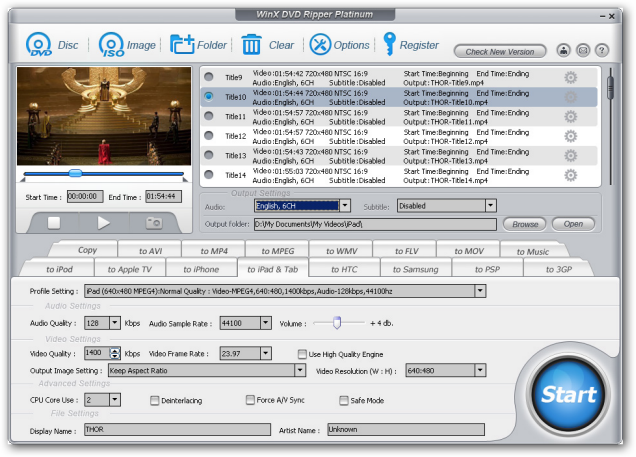
Task: Enable Use High Quality Engine checkbox
Action: (302, 354)
